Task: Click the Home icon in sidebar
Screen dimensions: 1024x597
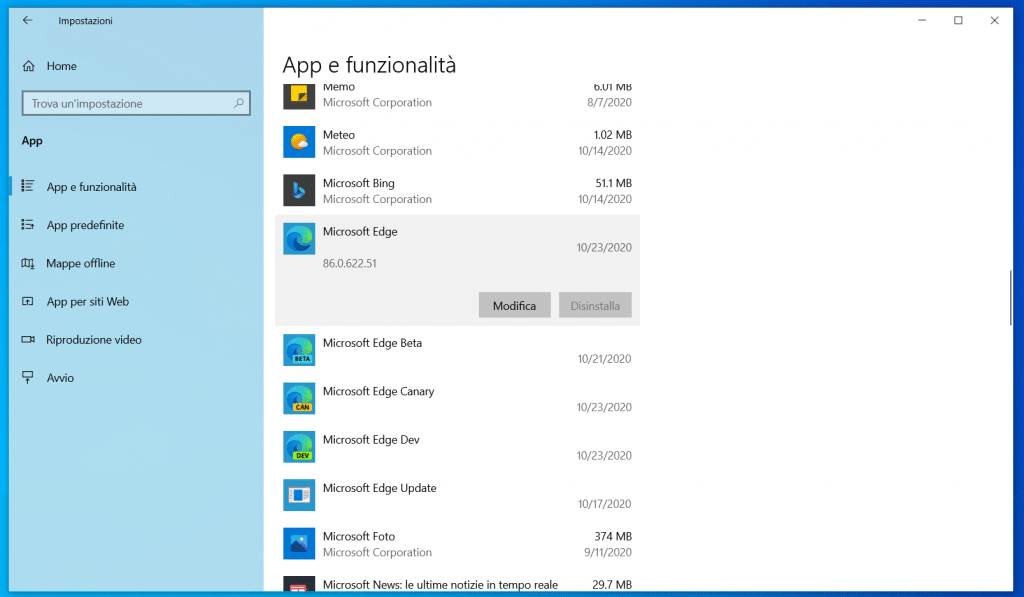Action: pos(28,66)
